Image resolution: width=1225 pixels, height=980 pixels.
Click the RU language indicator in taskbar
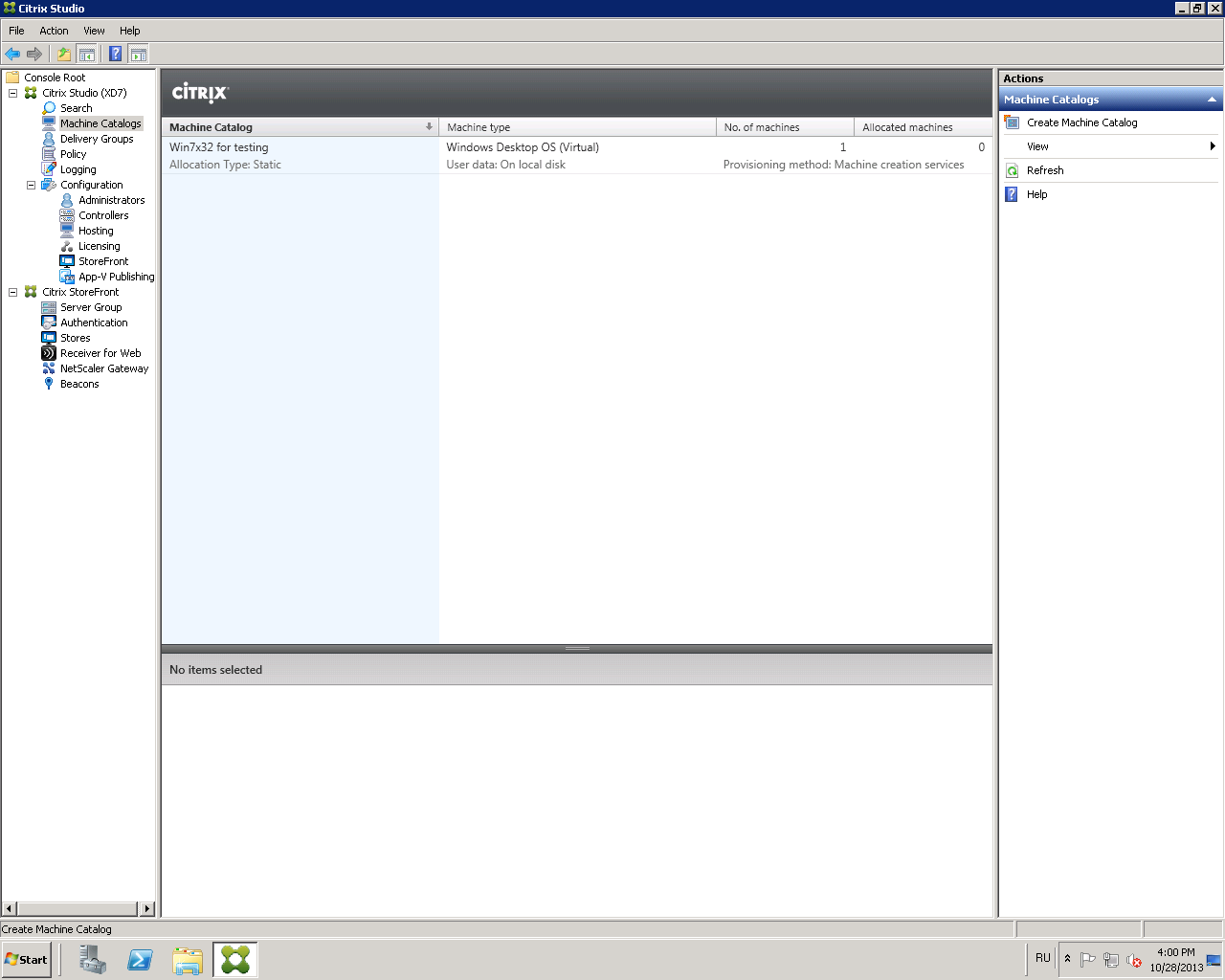point(1043,958)
